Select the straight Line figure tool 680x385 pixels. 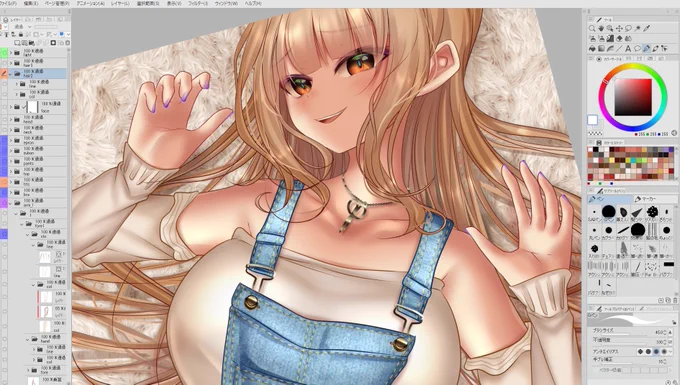click(x=619, y=49)
